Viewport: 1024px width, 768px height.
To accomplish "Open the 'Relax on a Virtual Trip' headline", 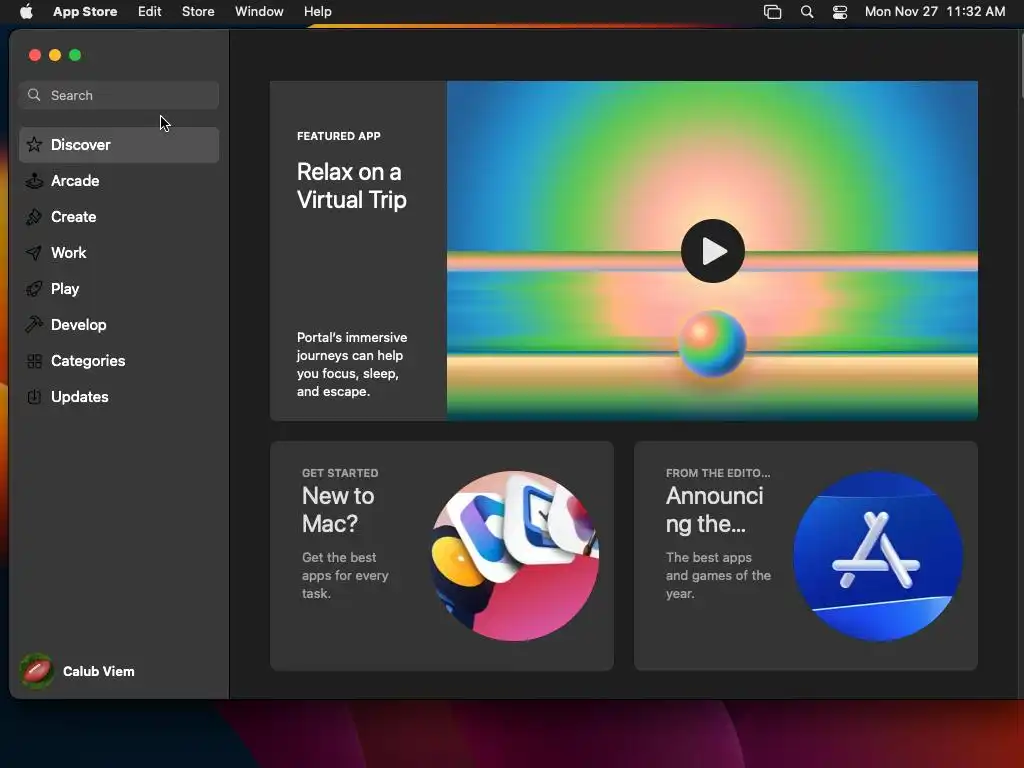I will point(351,185).
